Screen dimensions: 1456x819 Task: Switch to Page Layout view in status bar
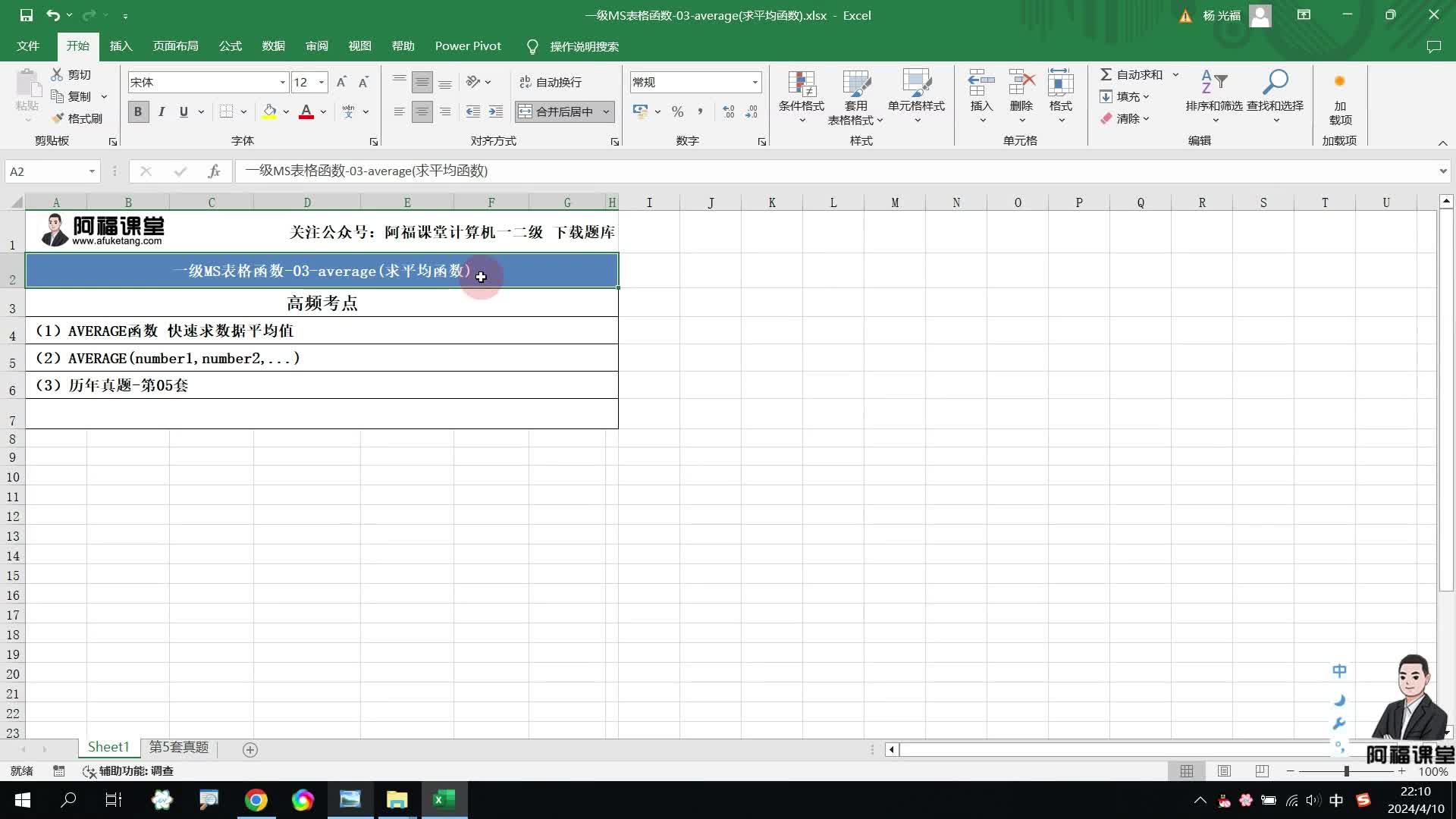point(1224,771)
